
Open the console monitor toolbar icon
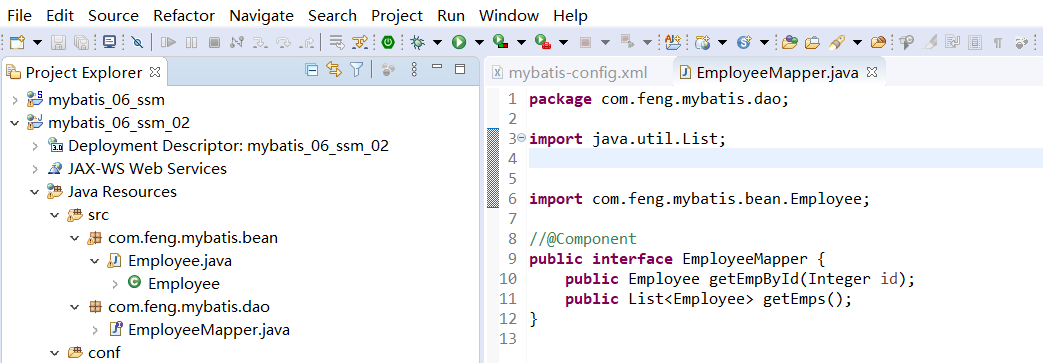(110, 43)
